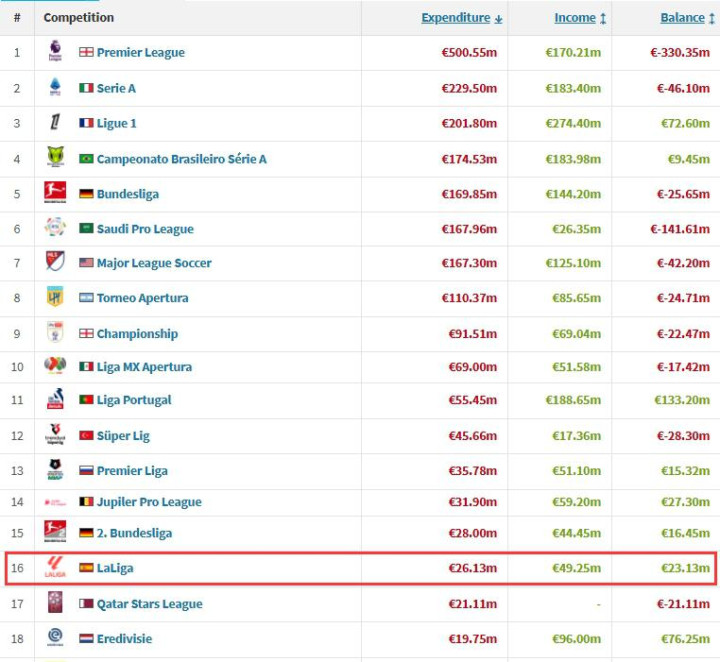Screen dimensions: 720x662
Task: Click the France flag next to Ligue 1
Action: [86, 123]
